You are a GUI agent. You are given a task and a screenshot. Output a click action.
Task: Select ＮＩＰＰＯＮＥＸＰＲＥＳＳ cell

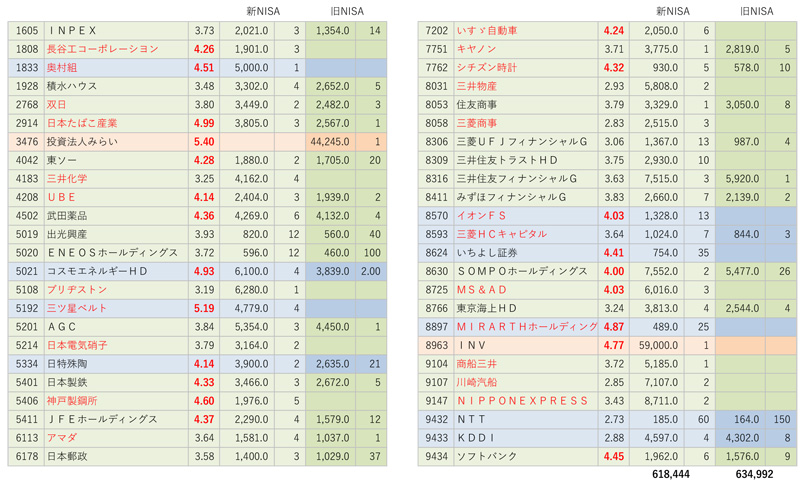click(526, 401)
